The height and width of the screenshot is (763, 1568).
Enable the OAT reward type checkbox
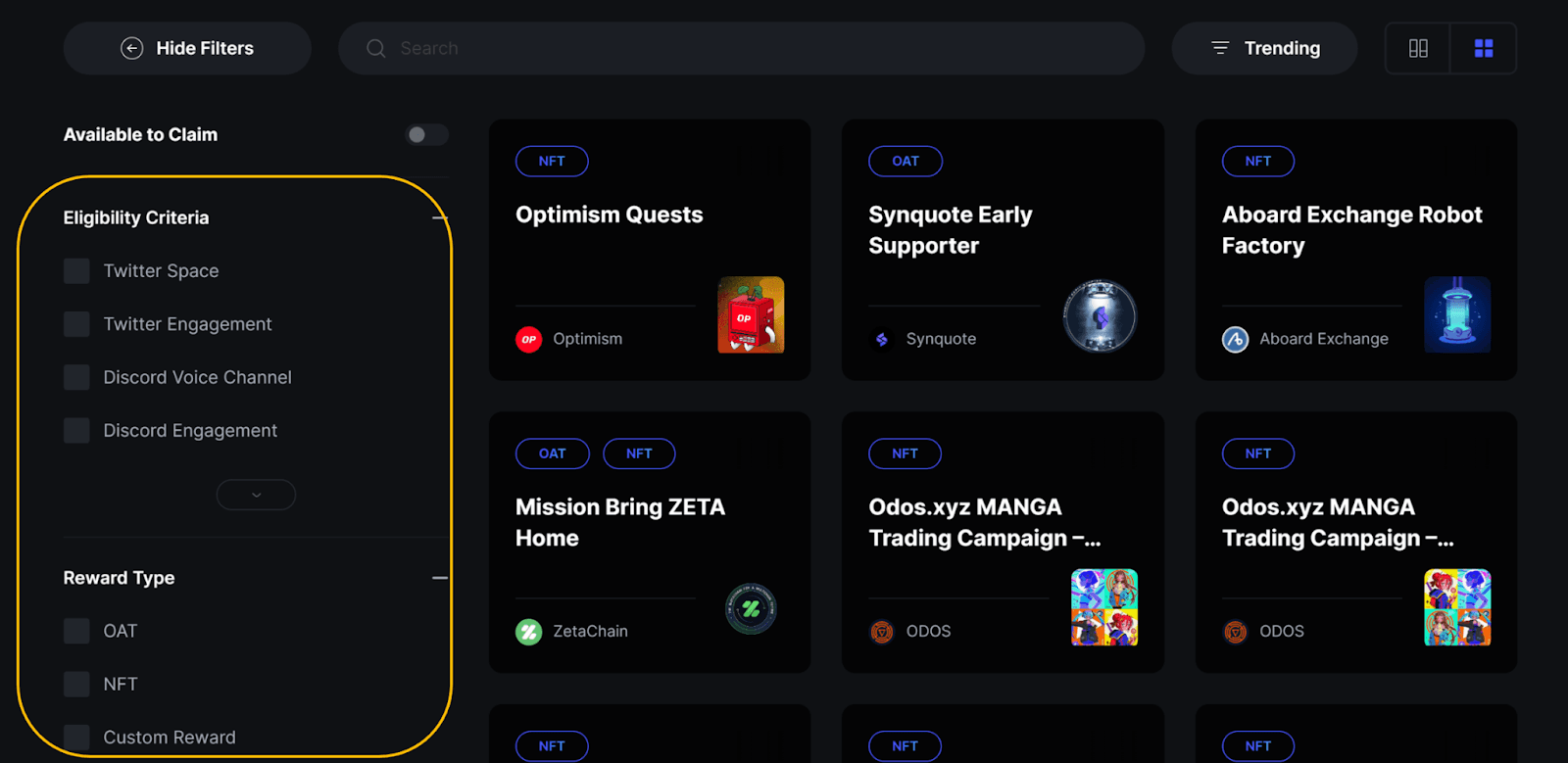pyautogui.click(x=76, y=631)
